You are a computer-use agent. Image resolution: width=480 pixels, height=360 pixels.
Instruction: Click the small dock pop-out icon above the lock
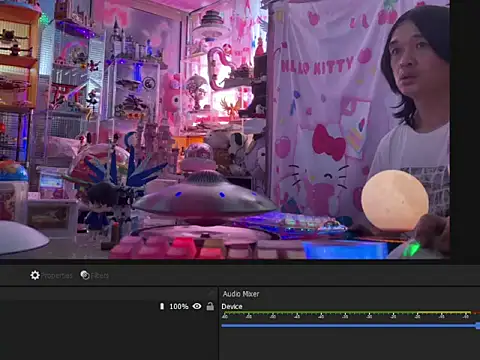coord(211,293)
